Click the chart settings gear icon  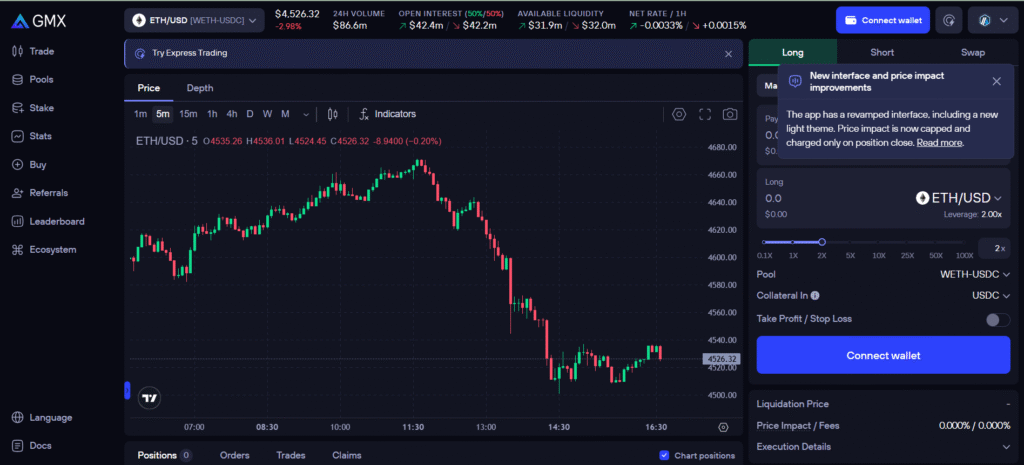tap(679, 114)
